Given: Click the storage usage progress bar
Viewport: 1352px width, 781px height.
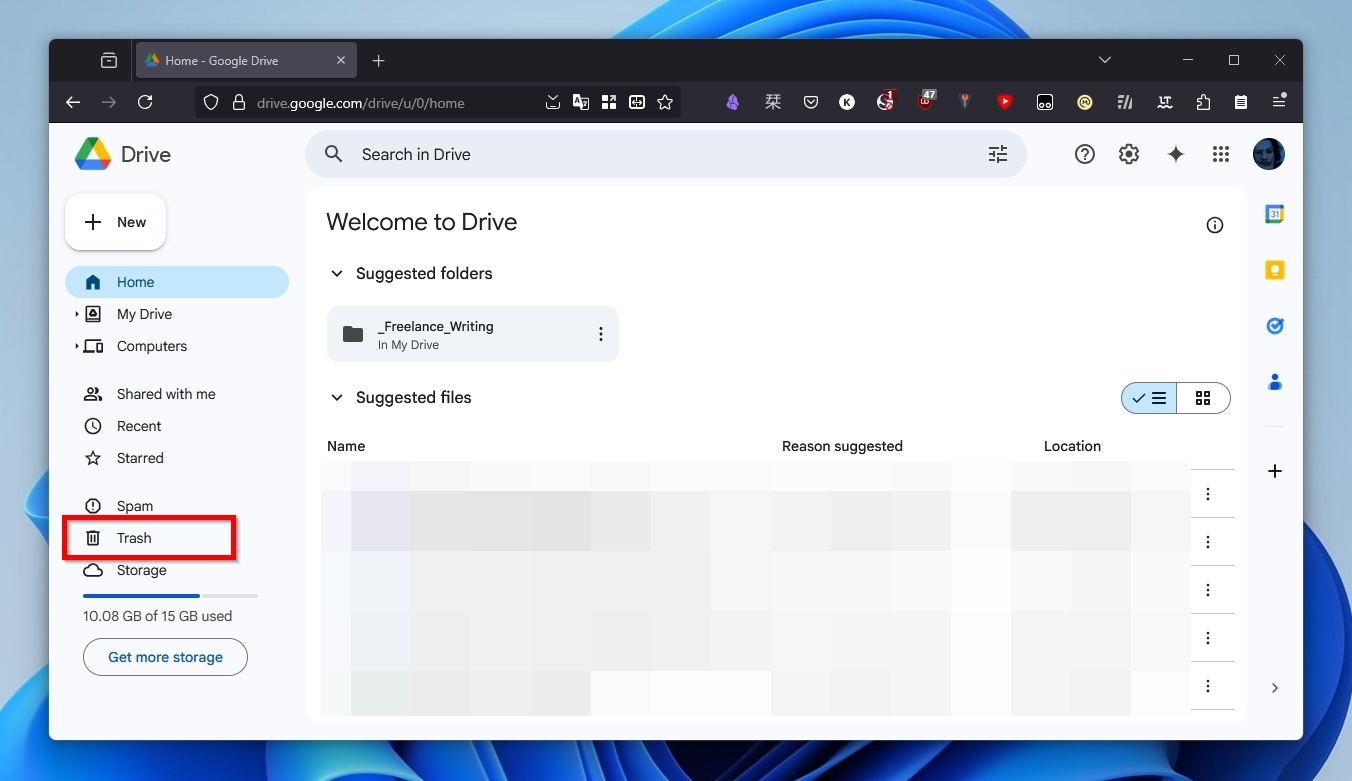Looking at the screenshot, I should click(170, 596).
